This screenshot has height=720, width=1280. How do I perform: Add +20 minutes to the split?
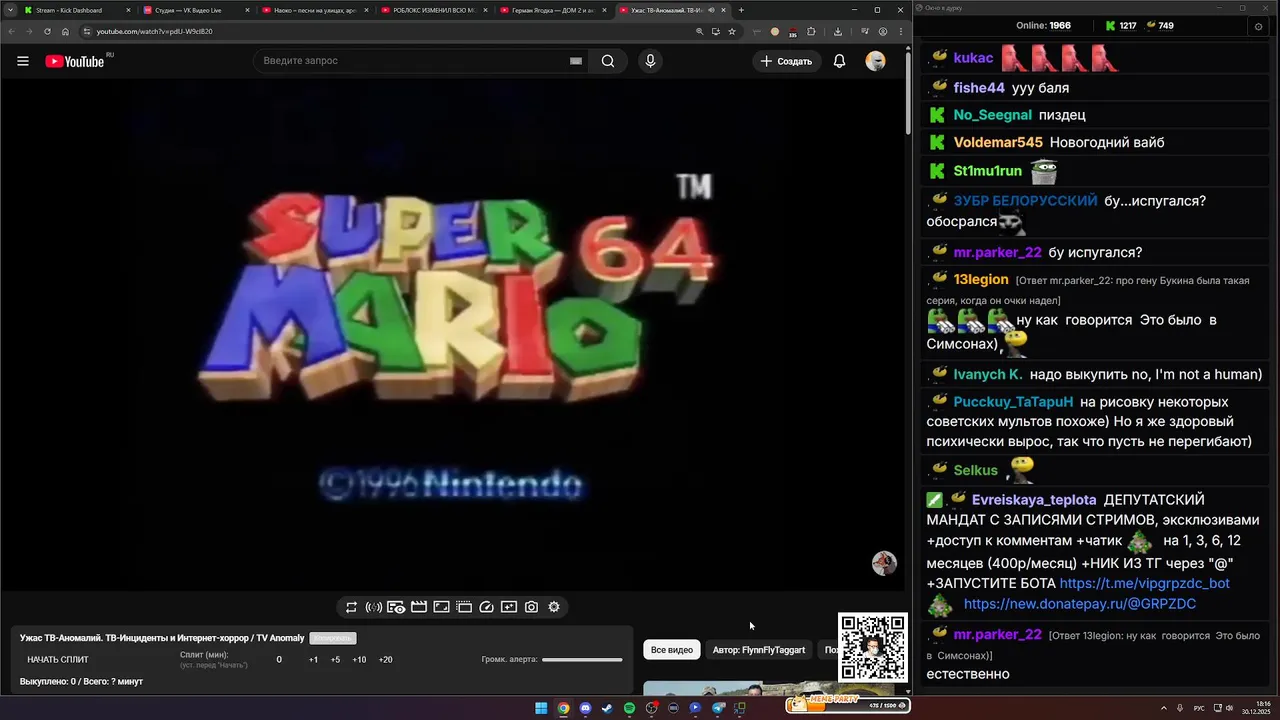coord(385,660)
